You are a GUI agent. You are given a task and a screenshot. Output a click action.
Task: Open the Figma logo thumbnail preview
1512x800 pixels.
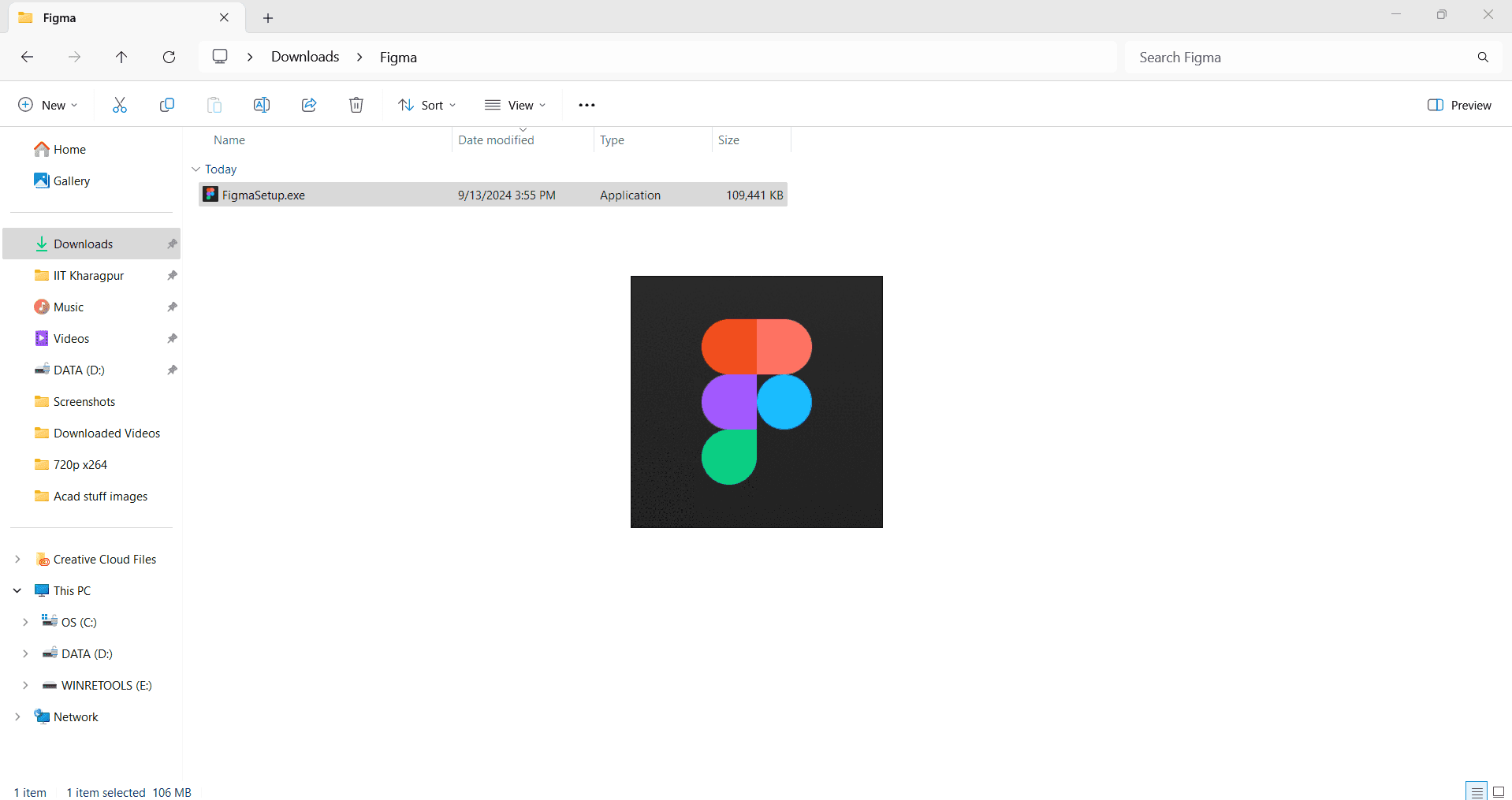click(756, 401)
